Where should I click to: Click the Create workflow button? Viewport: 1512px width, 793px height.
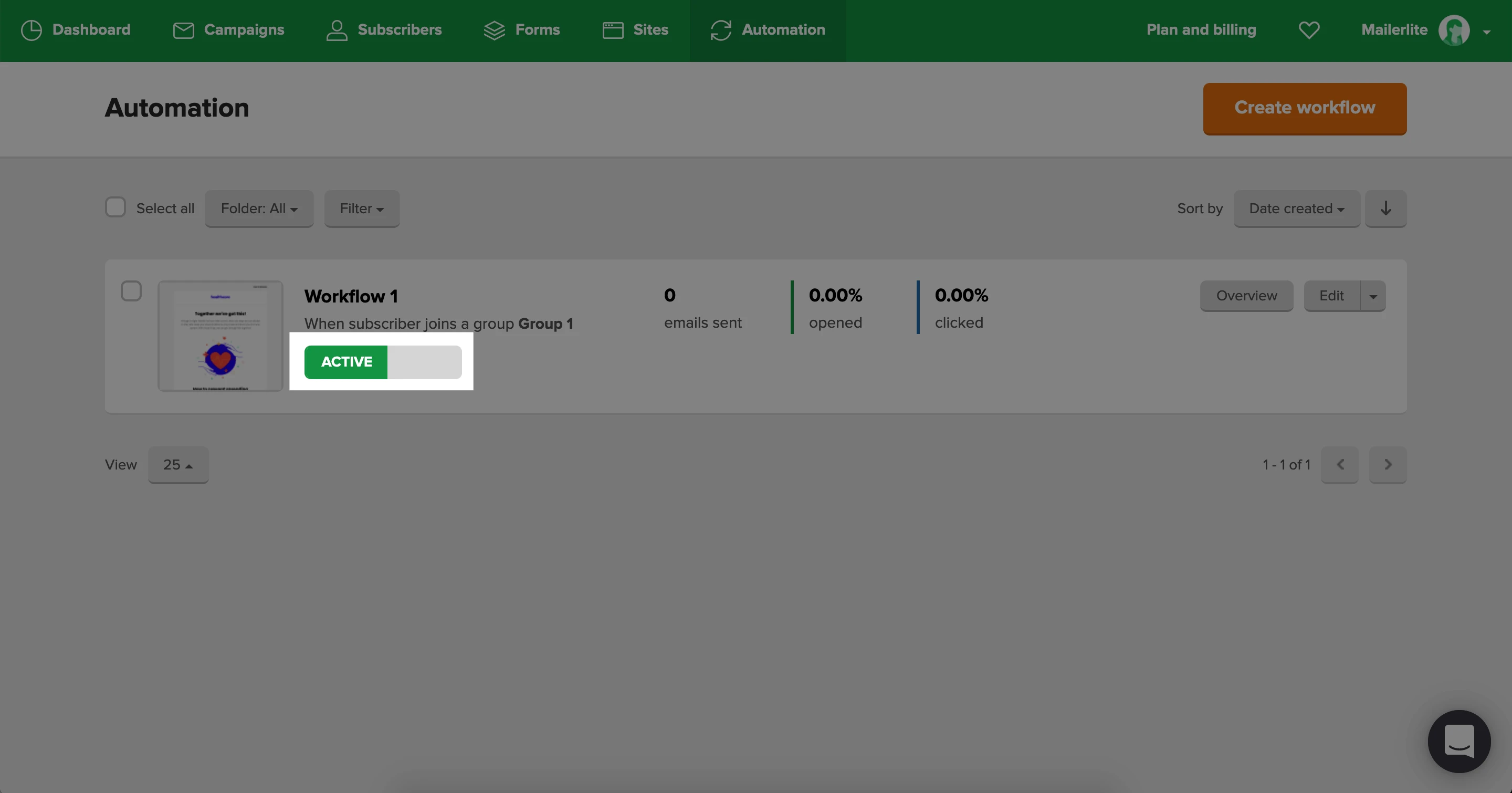(x=1304, y=109)
